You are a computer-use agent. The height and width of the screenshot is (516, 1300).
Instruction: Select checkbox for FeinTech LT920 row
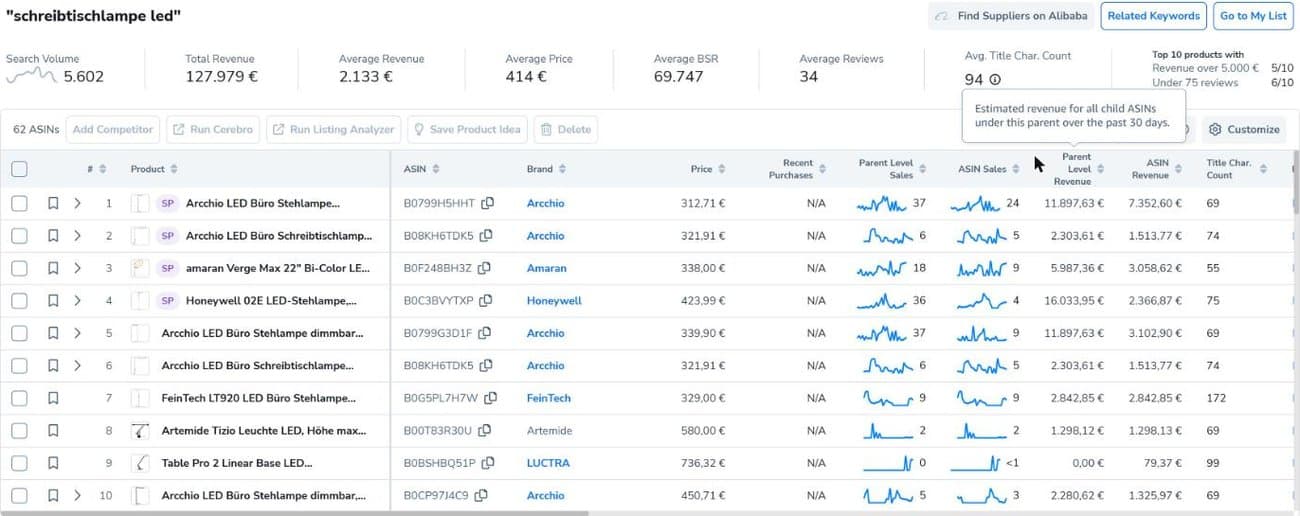(19, 398)
